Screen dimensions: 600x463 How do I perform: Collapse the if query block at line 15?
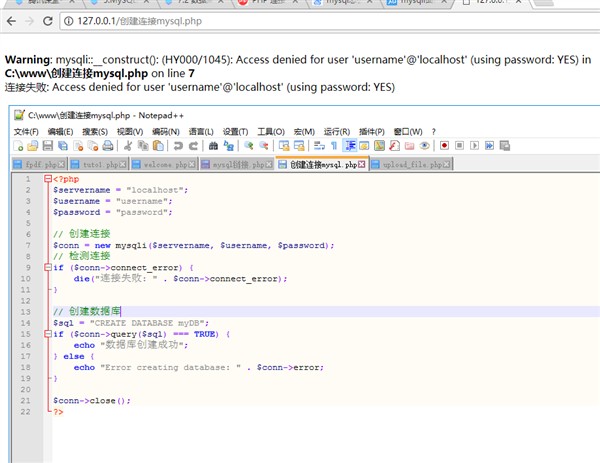47,334
